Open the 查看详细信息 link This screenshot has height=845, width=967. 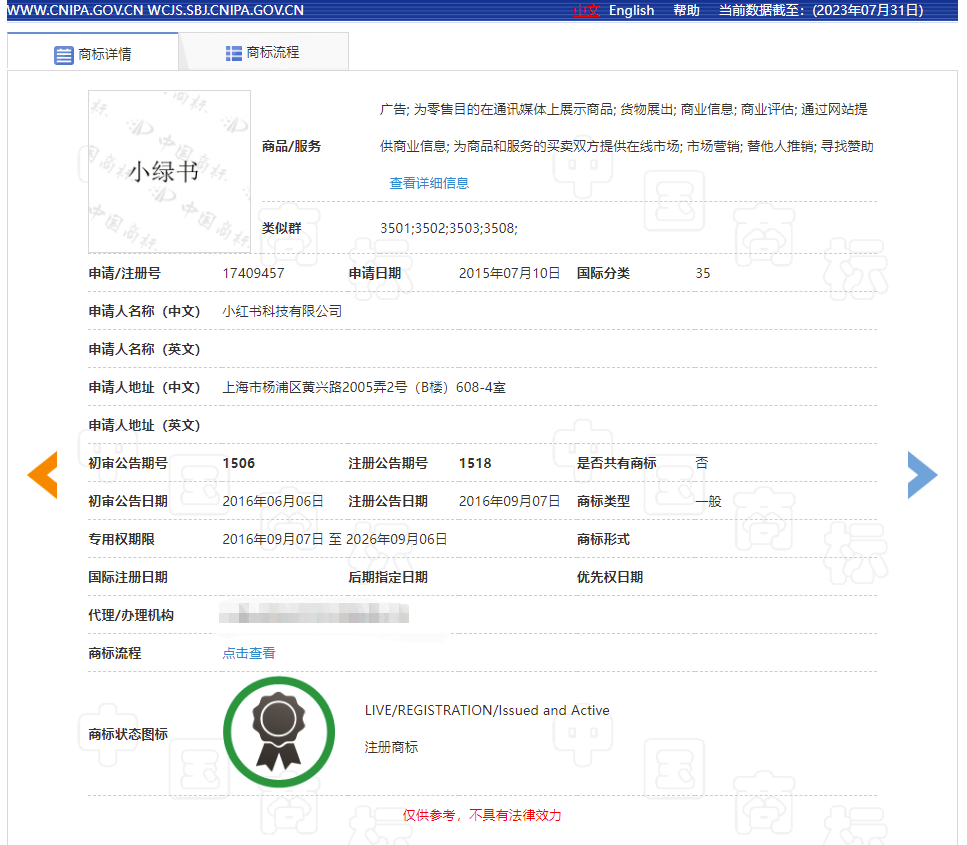click(429, 183)
